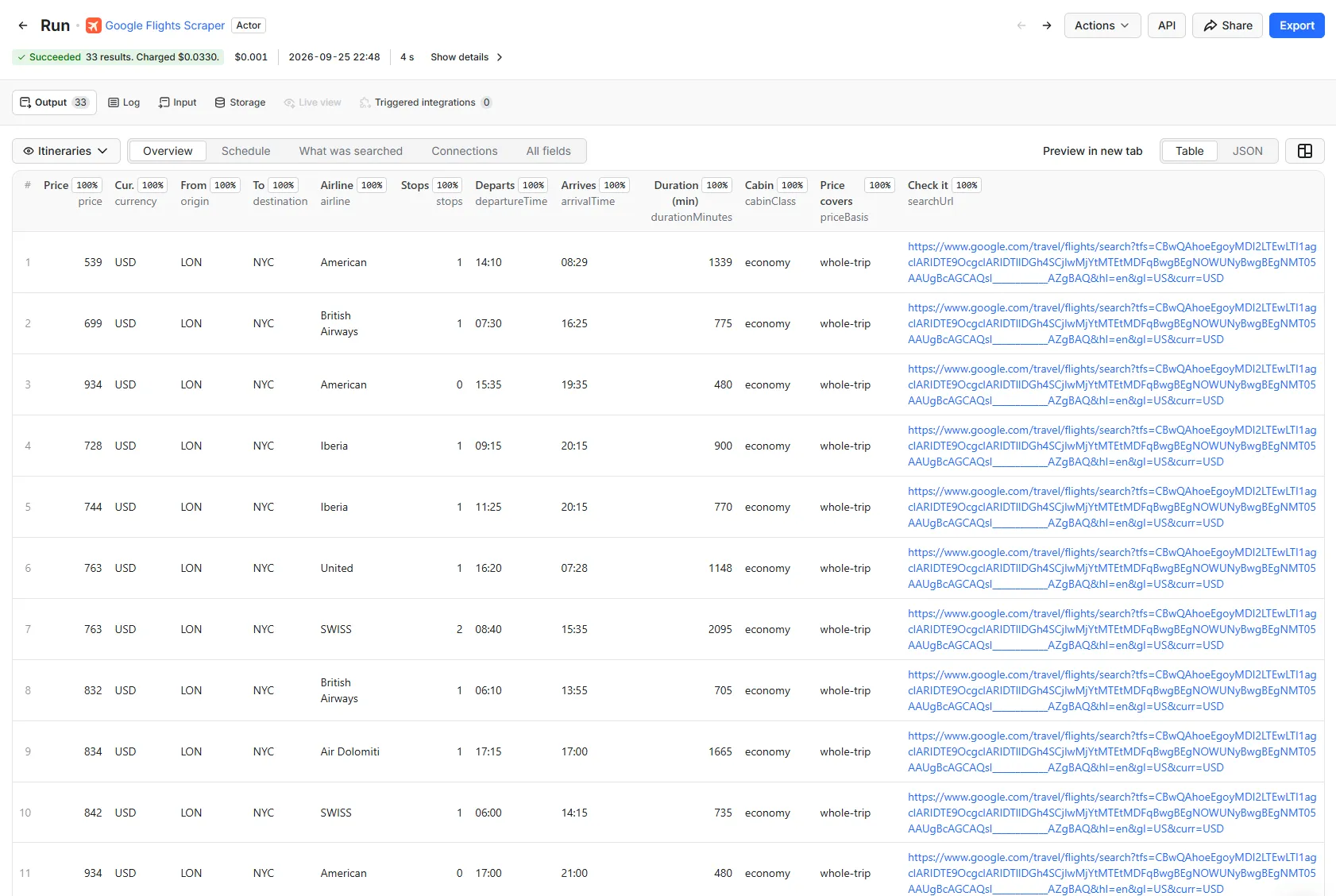The image size is (1336, 896).
Task: Click the Check it column 100% badge
Action: coord(967,185)
